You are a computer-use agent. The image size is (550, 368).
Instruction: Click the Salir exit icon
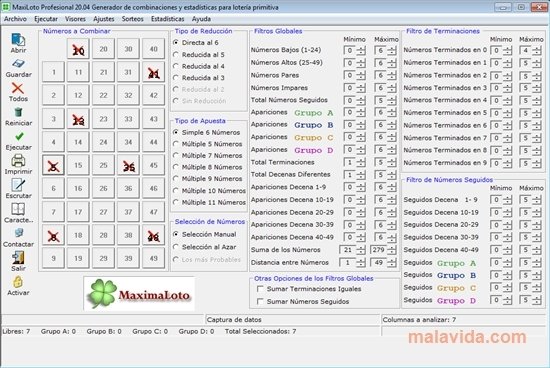(18, 257)
